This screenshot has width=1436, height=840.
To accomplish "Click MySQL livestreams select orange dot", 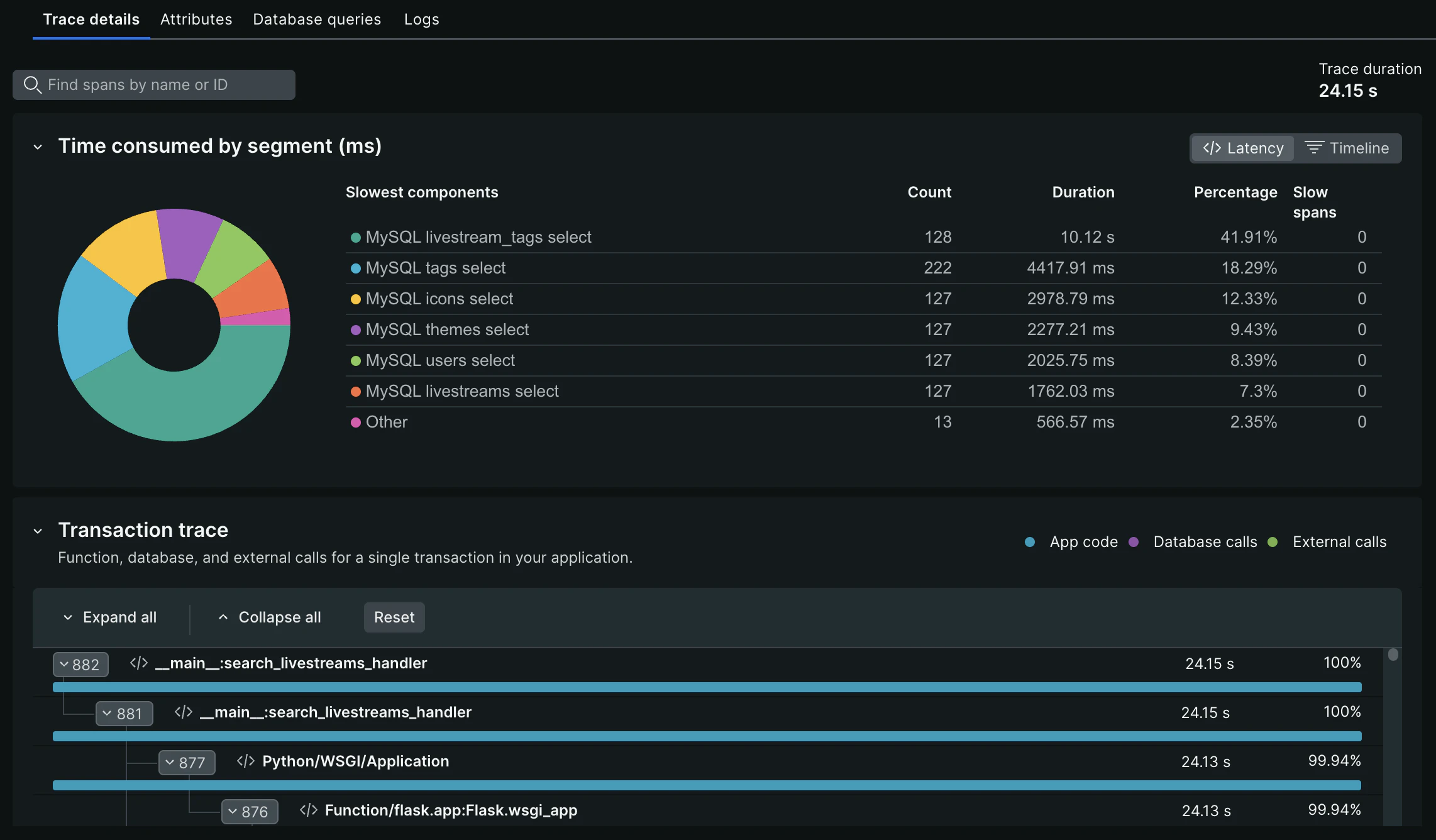I will 355,391.
